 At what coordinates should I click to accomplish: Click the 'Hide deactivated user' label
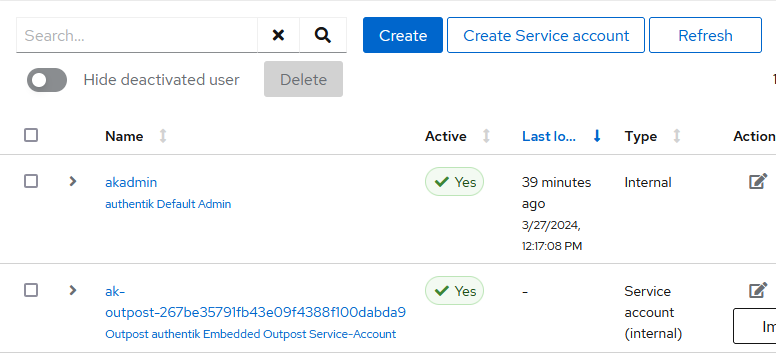point(161,80)
